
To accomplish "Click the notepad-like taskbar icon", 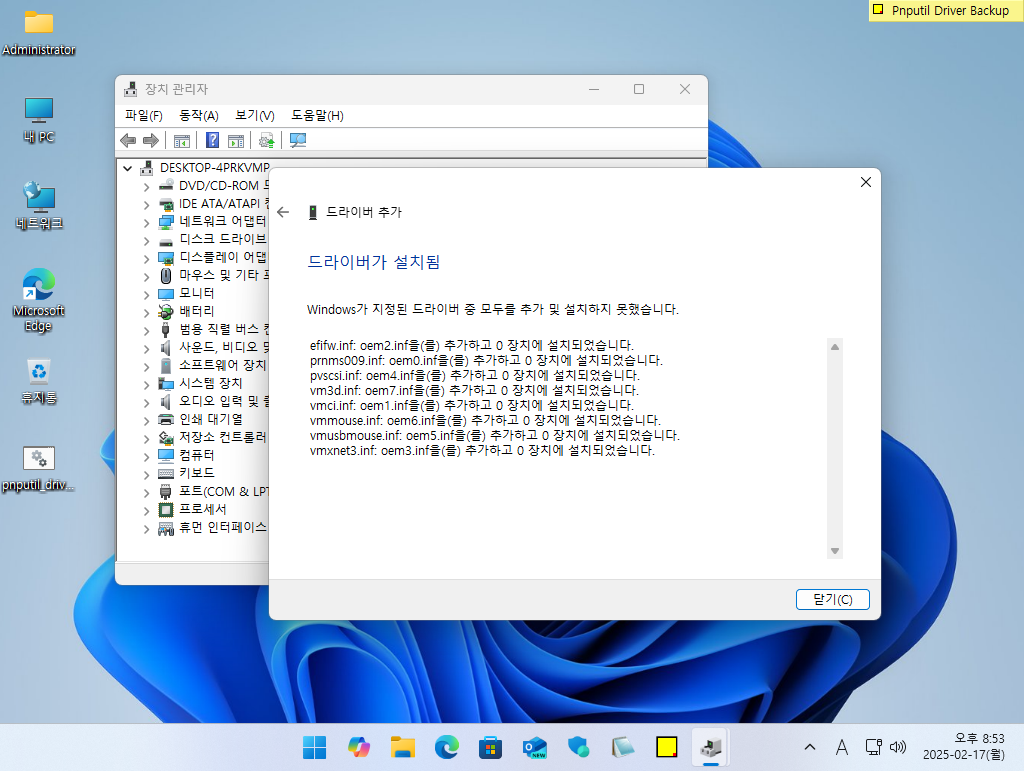I will (622, 747).
